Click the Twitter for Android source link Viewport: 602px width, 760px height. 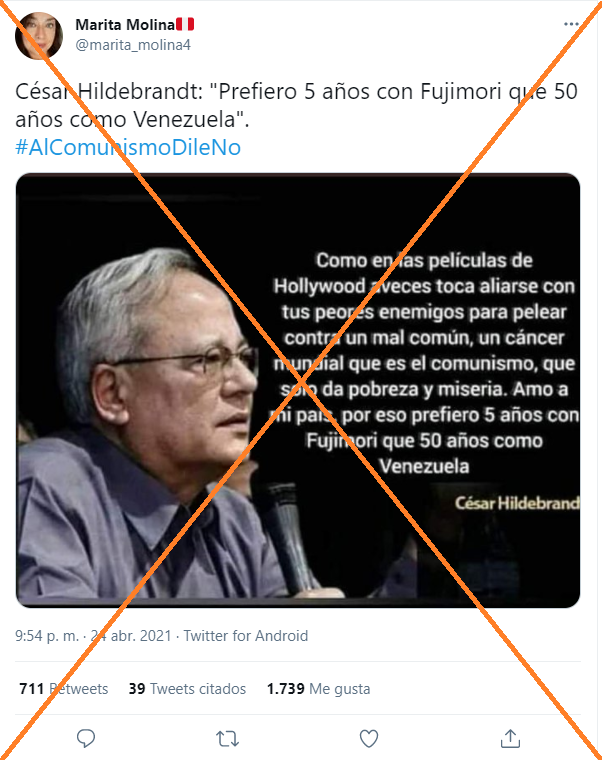point(246,635)
